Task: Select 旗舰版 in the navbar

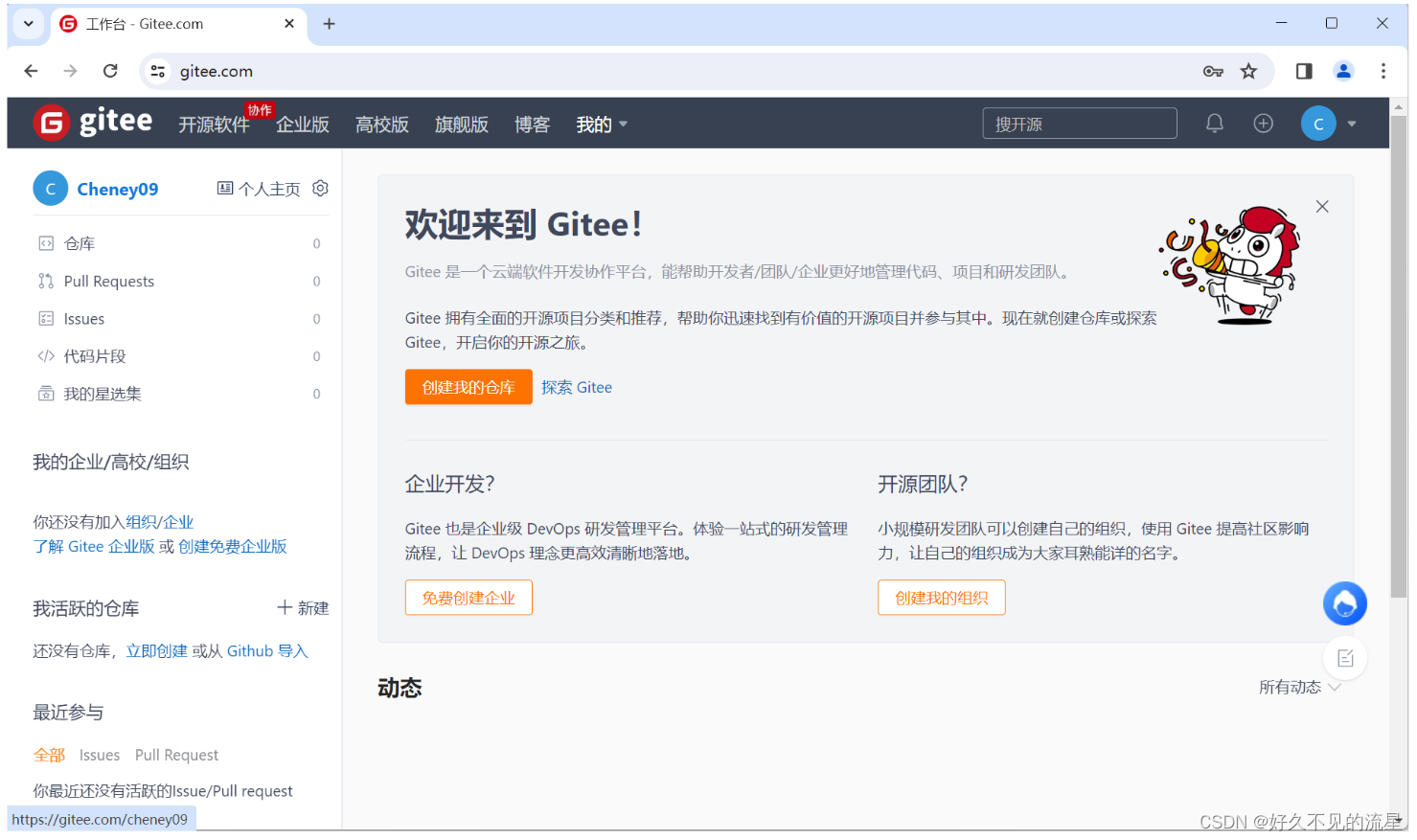Action: click(462, 125)
